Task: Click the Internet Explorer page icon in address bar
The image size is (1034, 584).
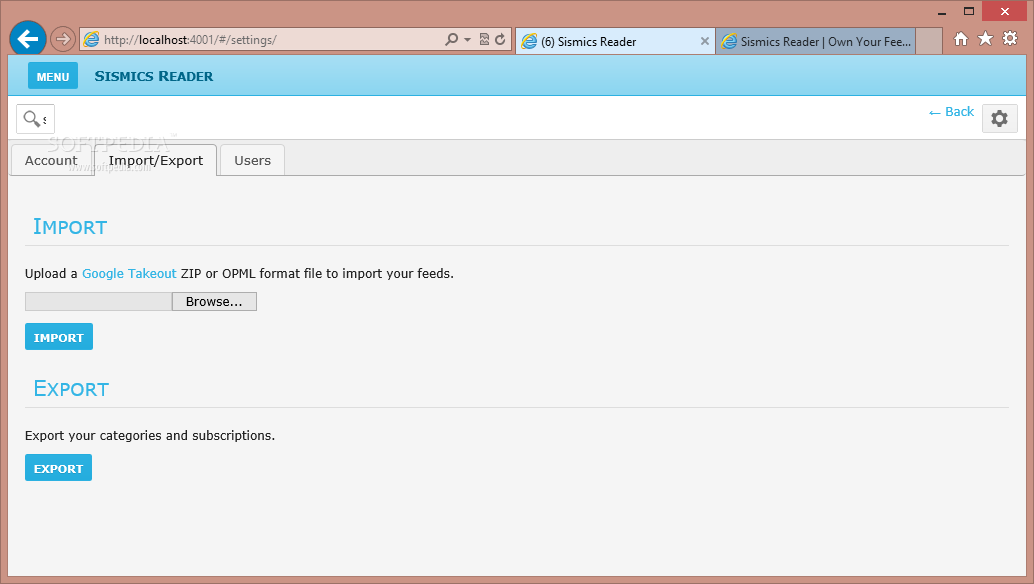Action: point(92,40)
